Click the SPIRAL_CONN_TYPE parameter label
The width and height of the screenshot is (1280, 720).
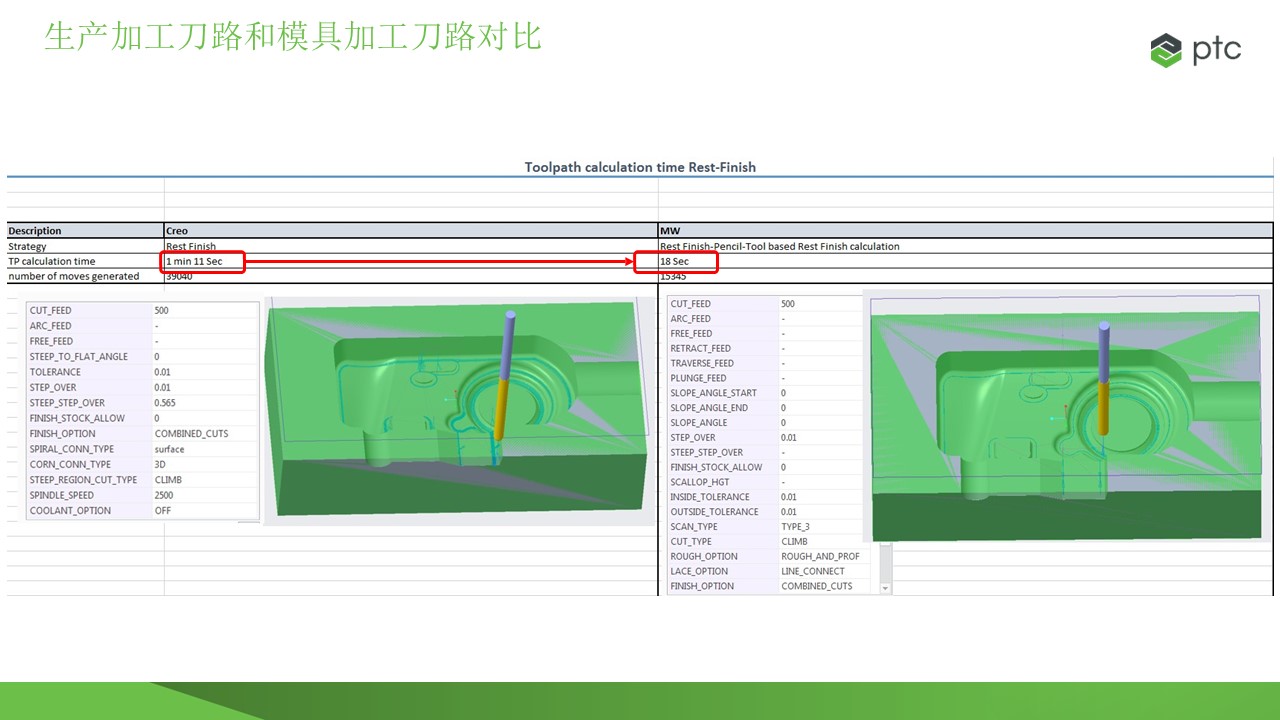click(72, 449)
